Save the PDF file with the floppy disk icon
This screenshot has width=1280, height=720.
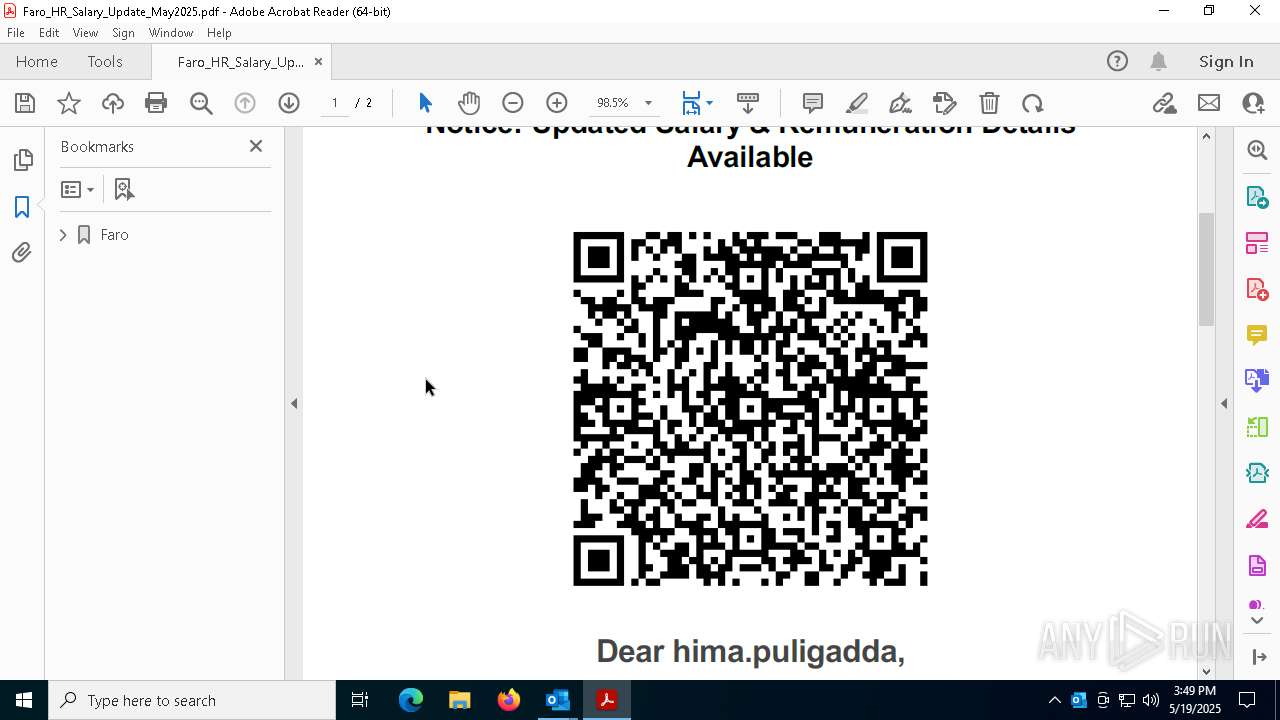(x=25, y=103)
